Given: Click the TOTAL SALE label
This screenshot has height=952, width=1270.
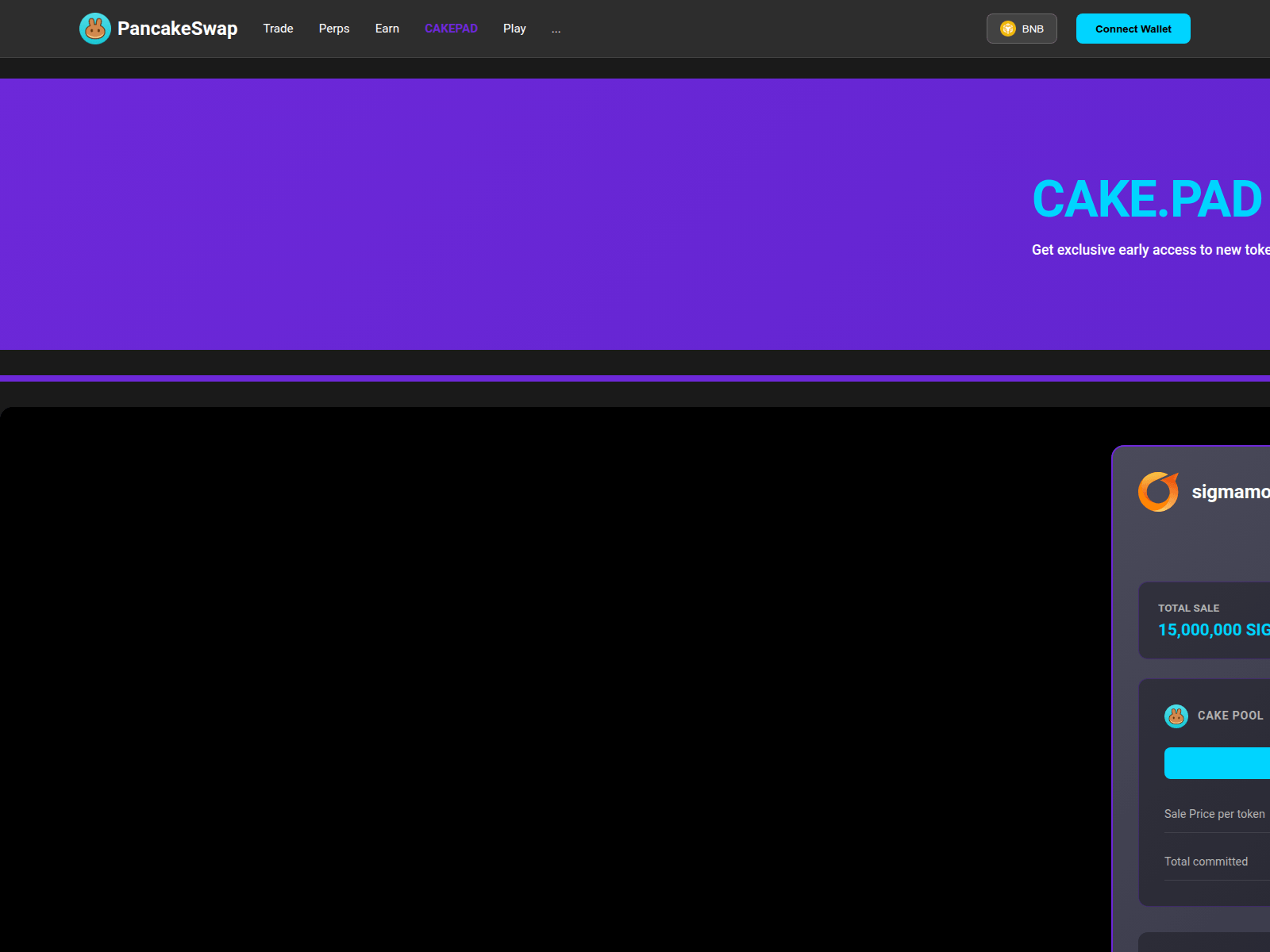Looking at the screenshot, I should pos(1188,608).
